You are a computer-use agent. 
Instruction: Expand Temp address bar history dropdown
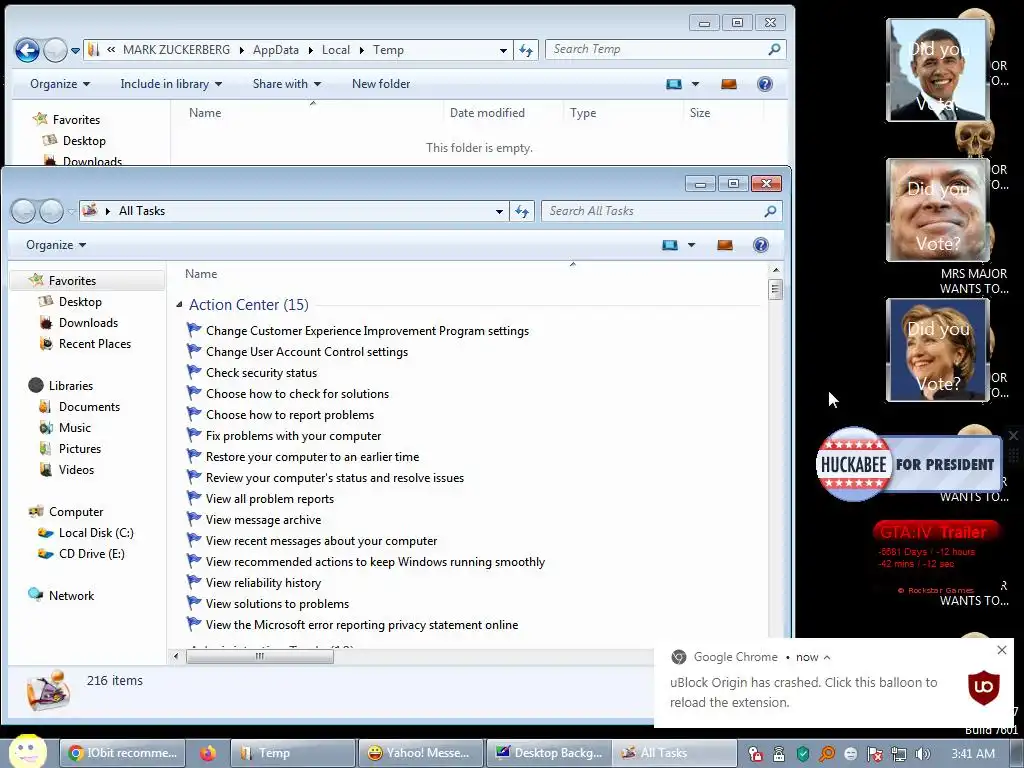click(503, 50)
